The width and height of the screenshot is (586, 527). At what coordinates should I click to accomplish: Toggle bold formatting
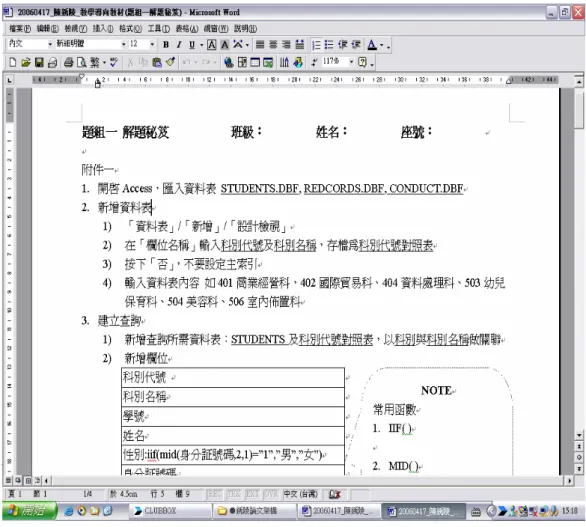pos(166,45)
